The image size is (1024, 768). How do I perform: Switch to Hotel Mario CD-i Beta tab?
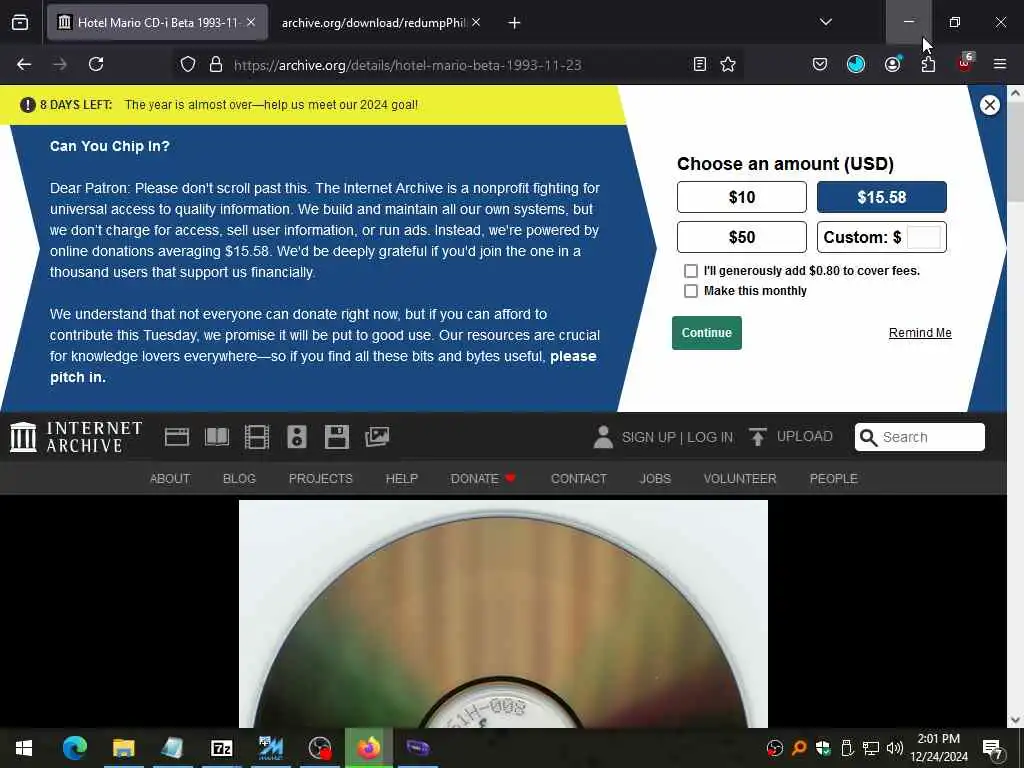[x=157, y=23]
